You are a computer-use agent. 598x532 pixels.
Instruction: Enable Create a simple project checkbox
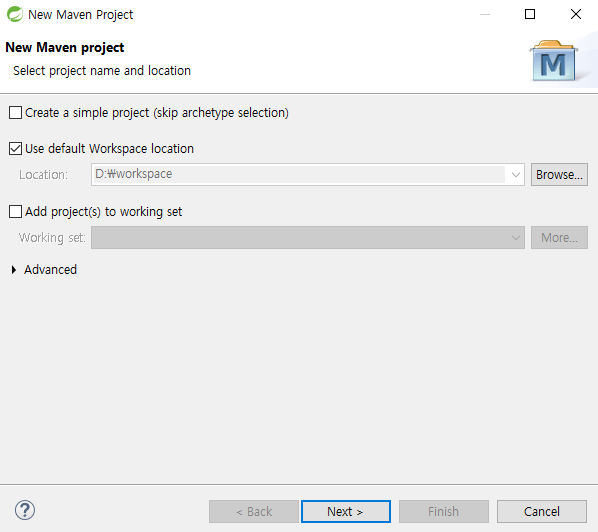pyautogui.click(x=15, y=113)
